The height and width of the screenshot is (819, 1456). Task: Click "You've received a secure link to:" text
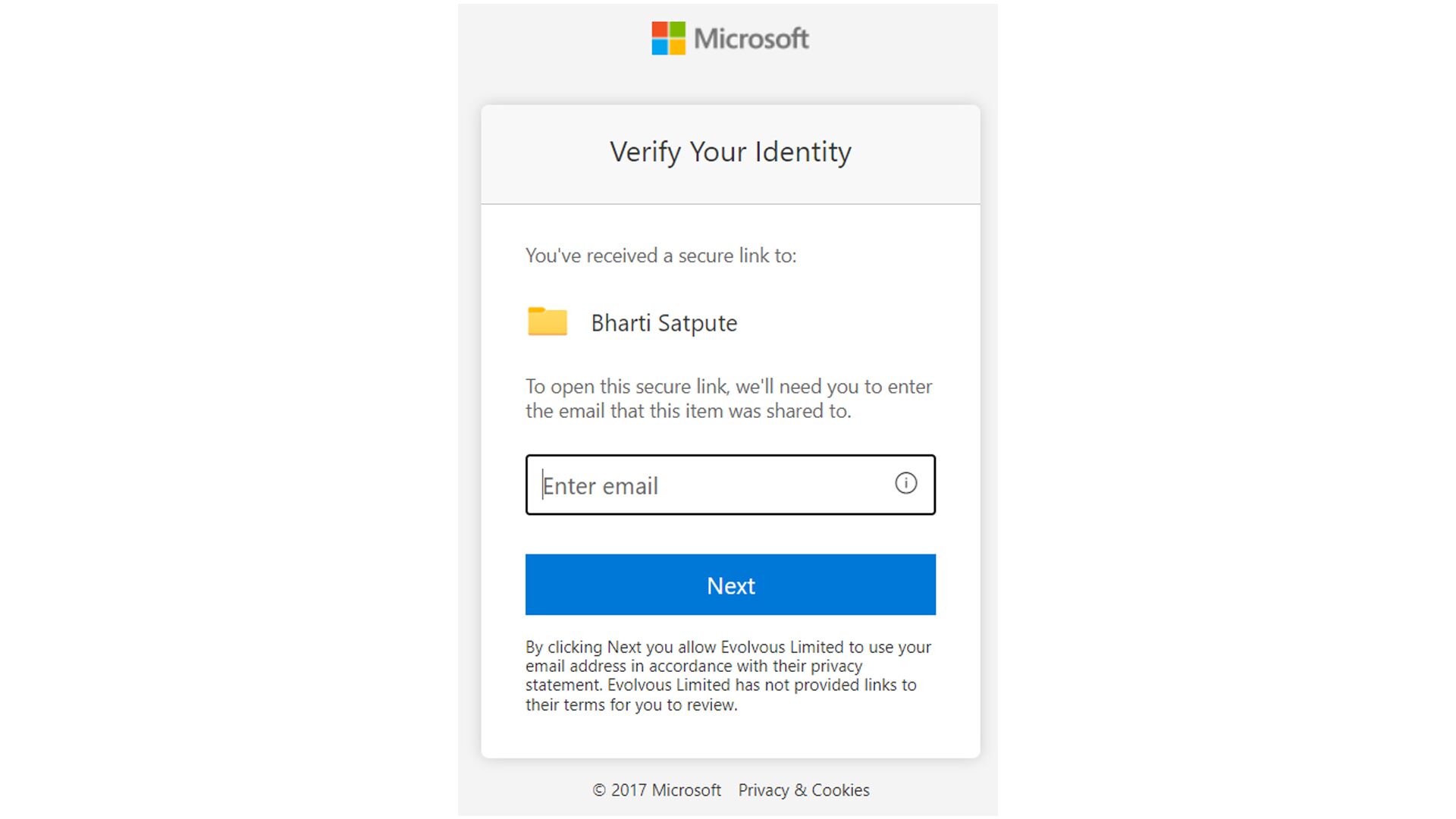pyautogui.click(x=661, y=256)
